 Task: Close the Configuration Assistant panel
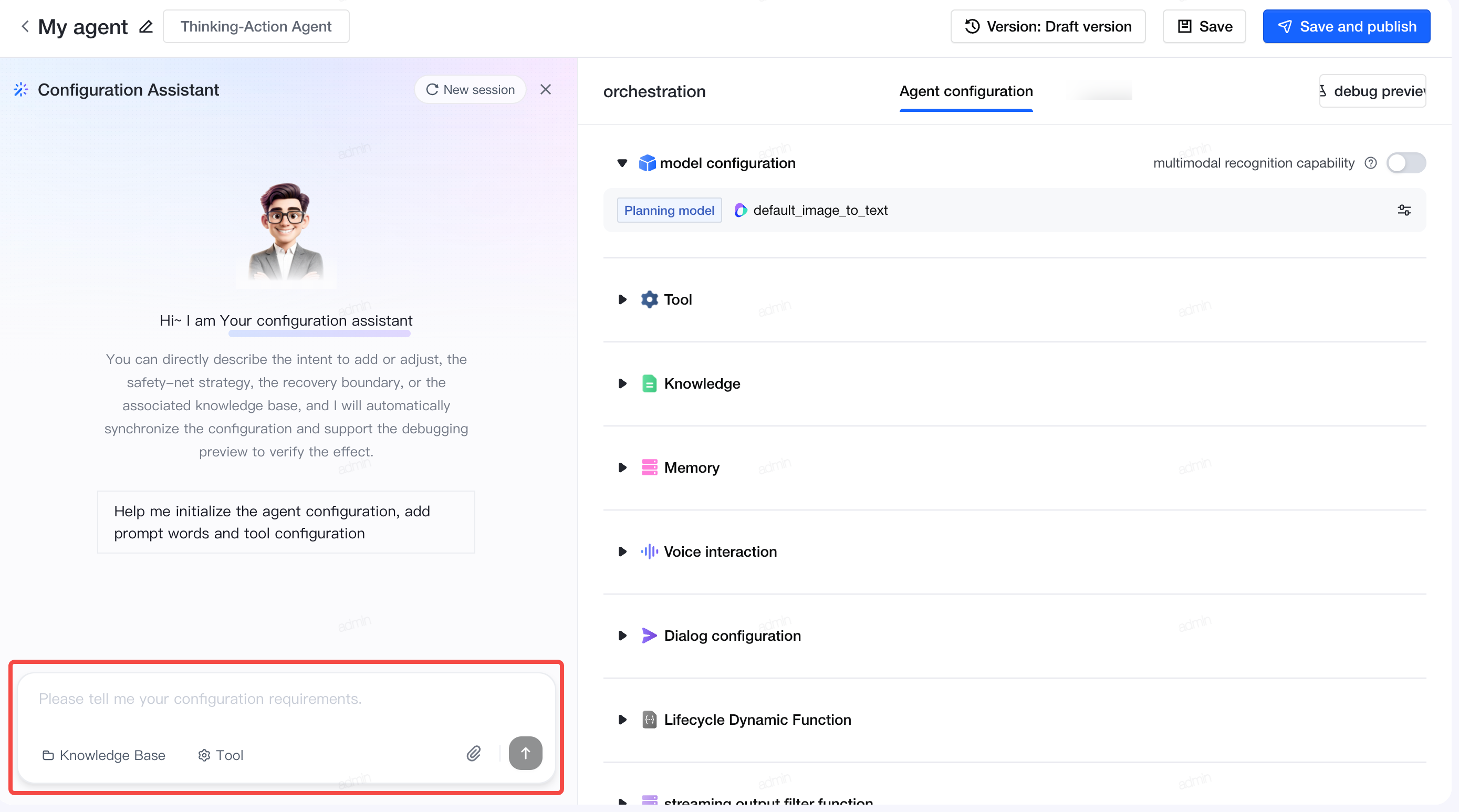tap(546, 89)
